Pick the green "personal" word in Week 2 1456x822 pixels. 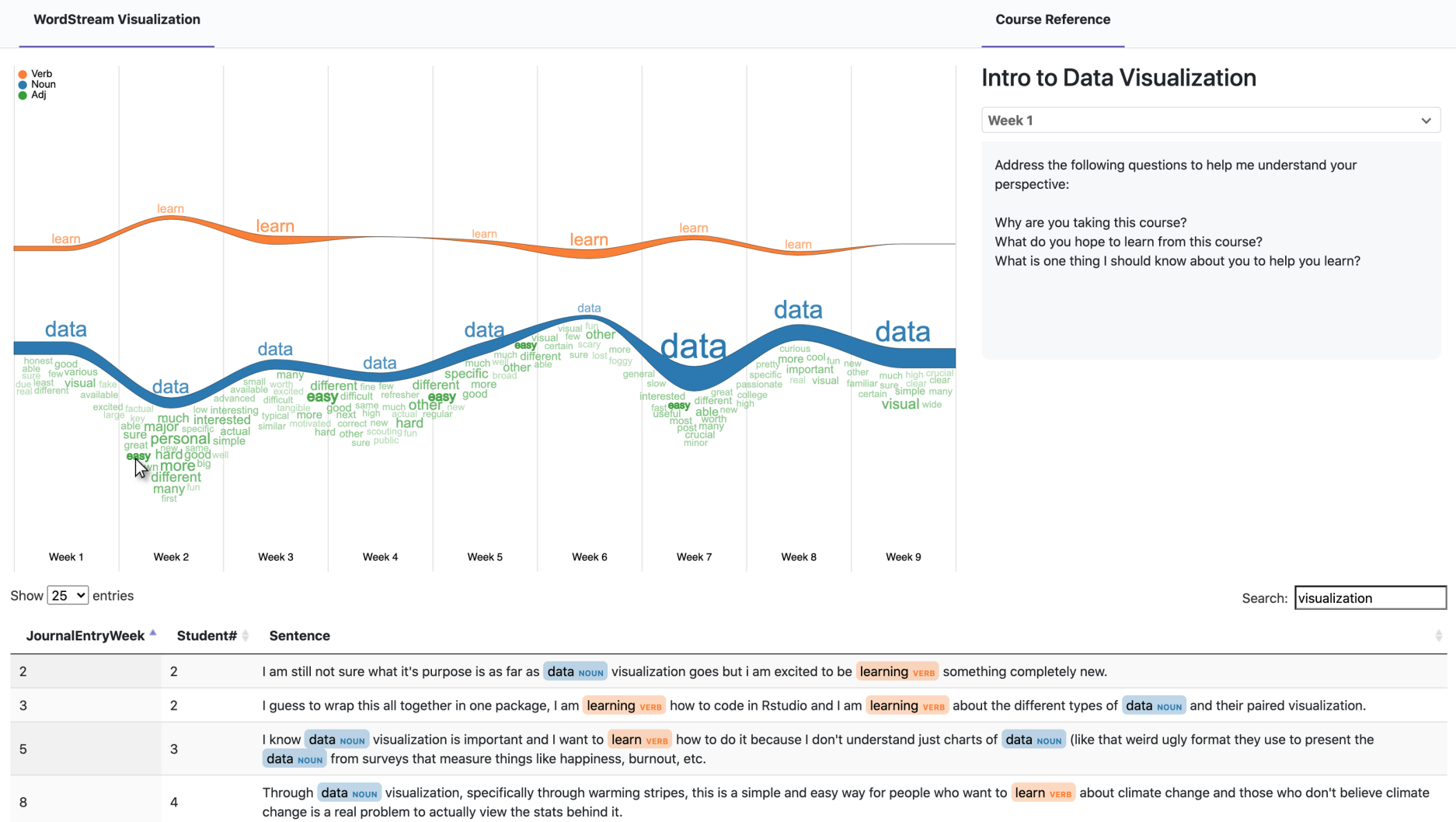point(179,439)
